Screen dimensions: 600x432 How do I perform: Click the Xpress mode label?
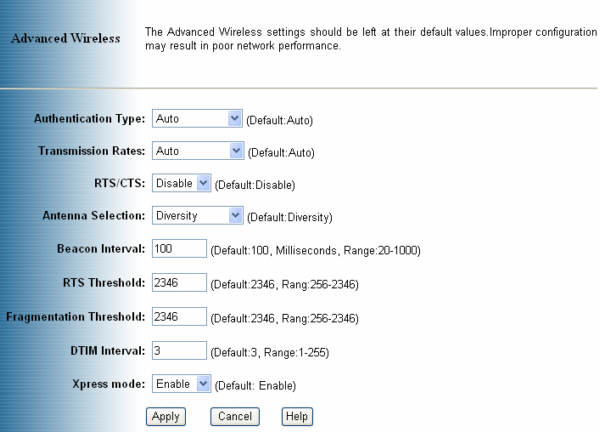pyautogui.click(x=109, y=384)
